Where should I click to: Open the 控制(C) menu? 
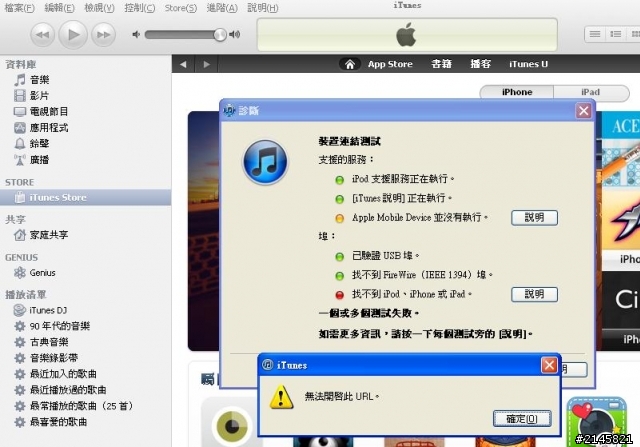click(140, 8)
